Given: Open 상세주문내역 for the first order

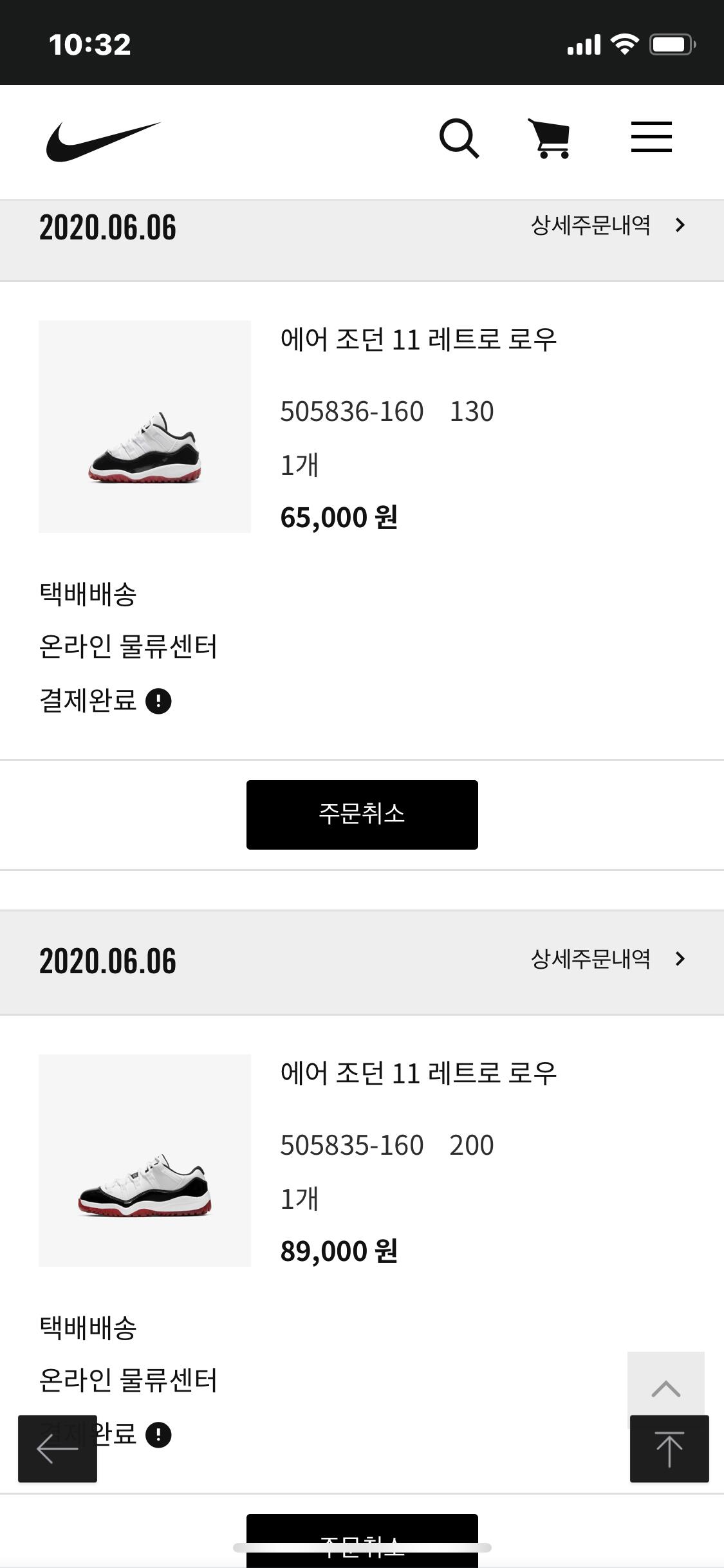Looking at the screenshot, I should click(590, 225).
